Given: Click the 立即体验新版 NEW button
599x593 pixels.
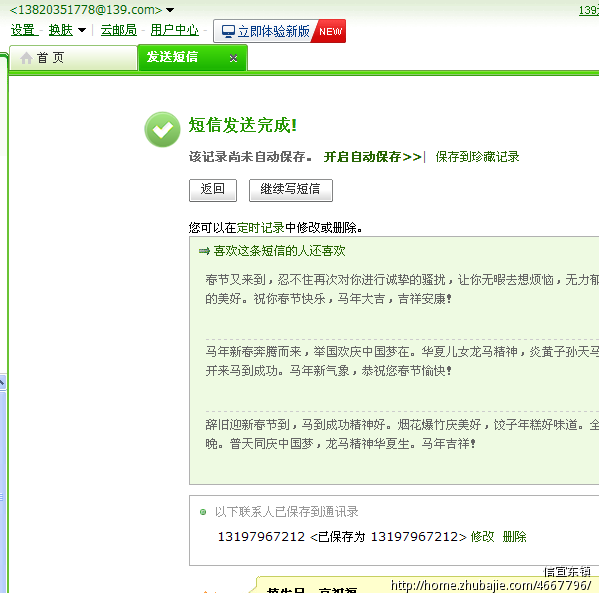Looking at the screenshot, I should [279, 31].
